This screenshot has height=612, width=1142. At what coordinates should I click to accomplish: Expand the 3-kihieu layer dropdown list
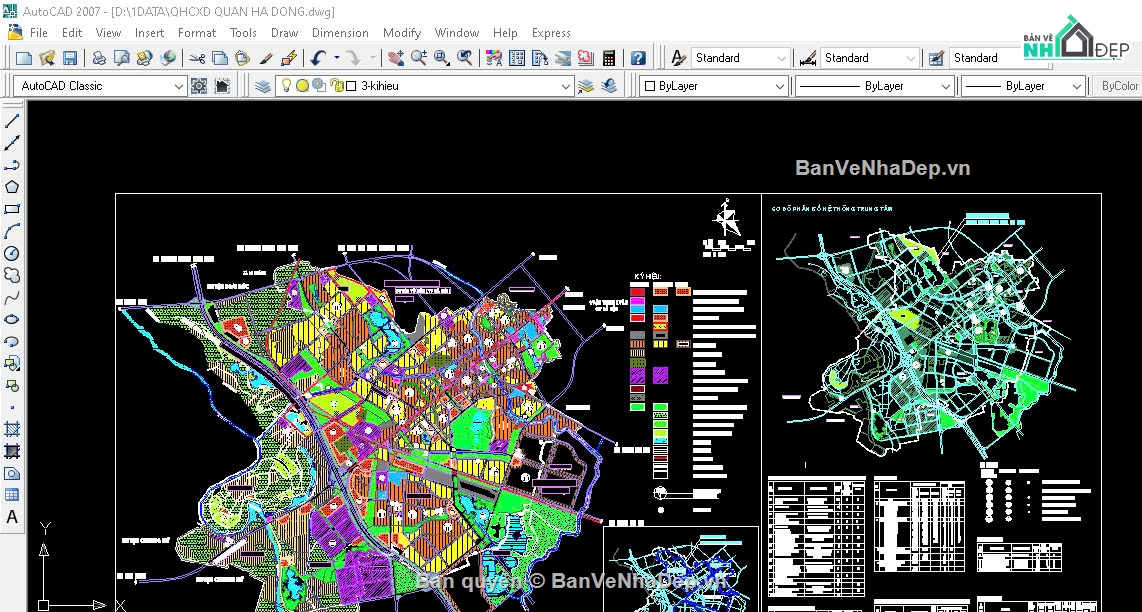click(x=566, y=86)
